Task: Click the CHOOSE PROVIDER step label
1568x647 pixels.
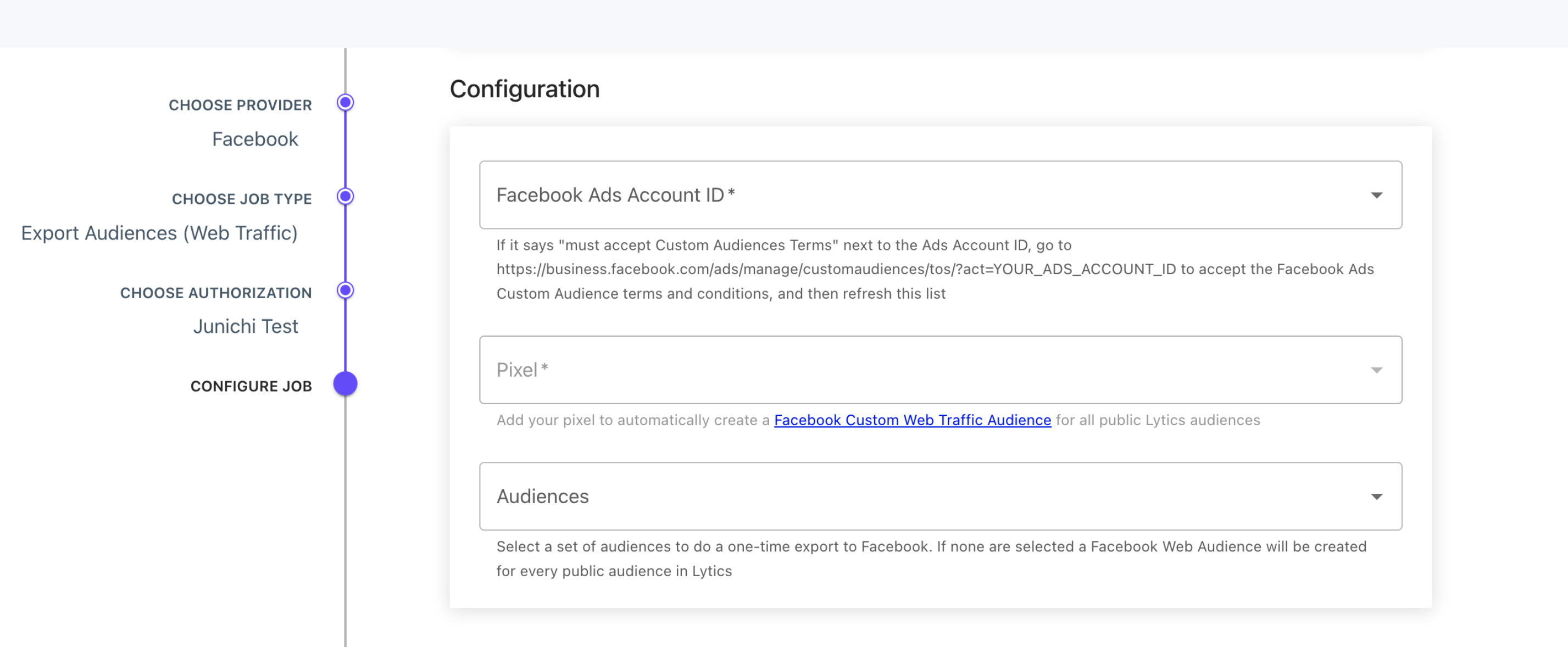Action: click(x=241, y=105)
